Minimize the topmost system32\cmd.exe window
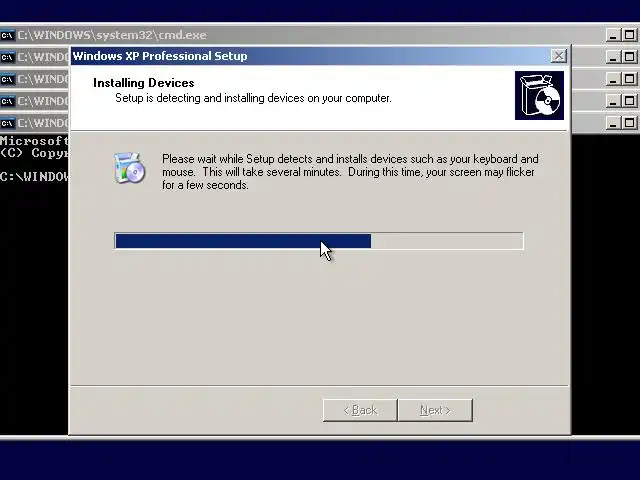The width and height of the screenshot is (640, 480). (x=613, y=35)
